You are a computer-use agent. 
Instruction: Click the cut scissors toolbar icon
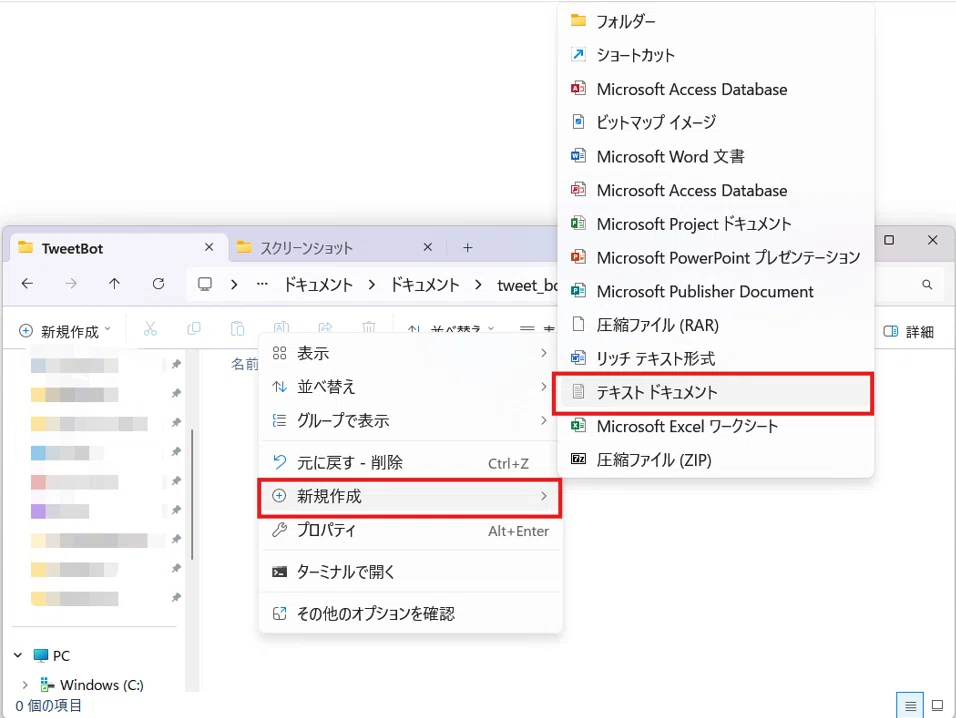(x=150, y=330)
